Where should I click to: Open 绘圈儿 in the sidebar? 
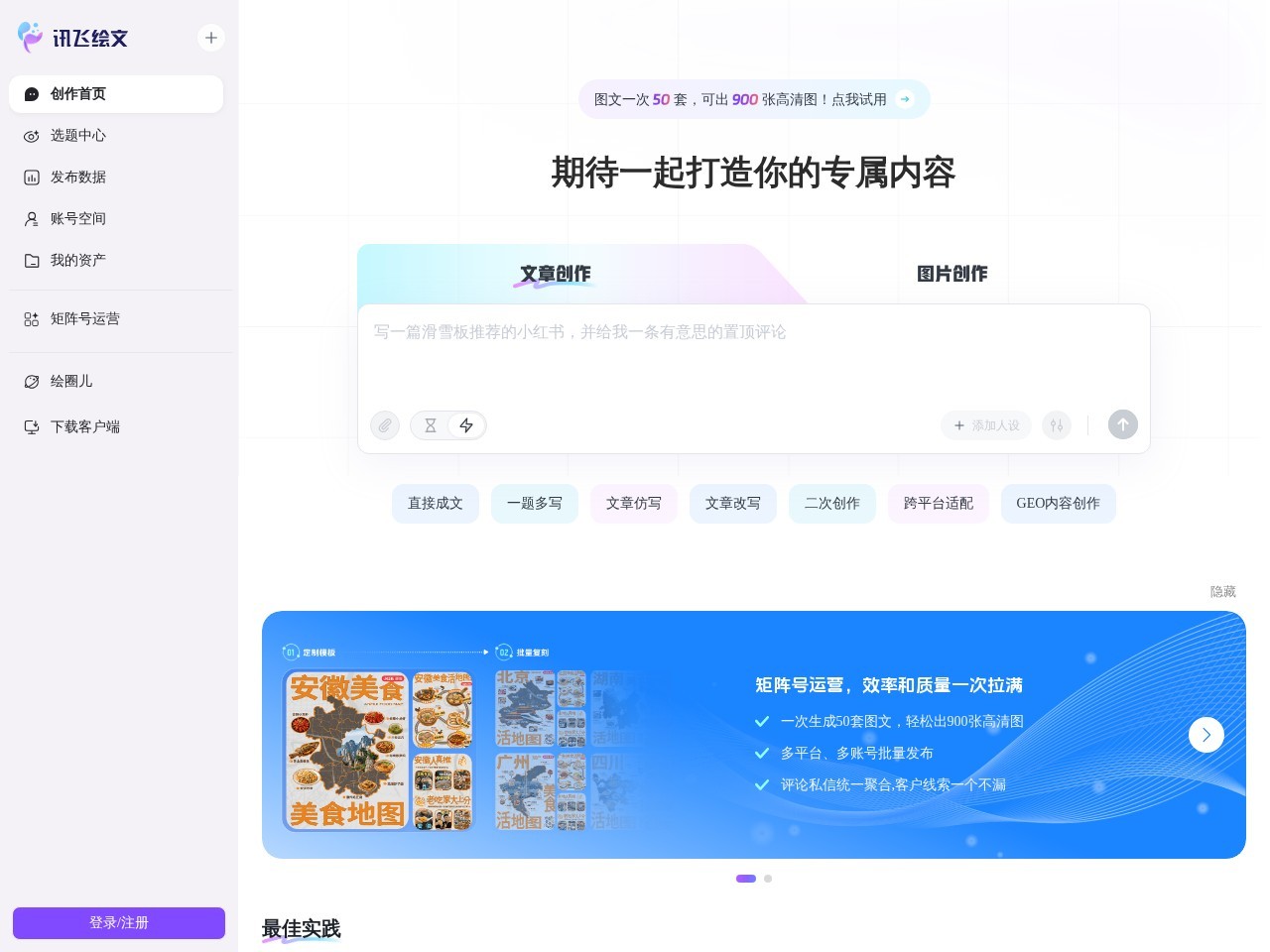tap(116, 382)
